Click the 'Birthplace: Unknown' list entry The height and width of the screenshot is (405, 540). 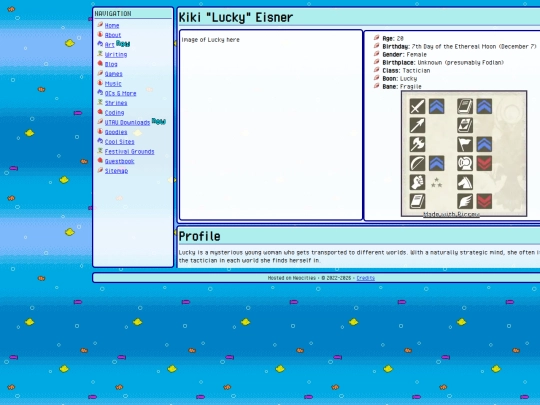[x=443, y=62]
